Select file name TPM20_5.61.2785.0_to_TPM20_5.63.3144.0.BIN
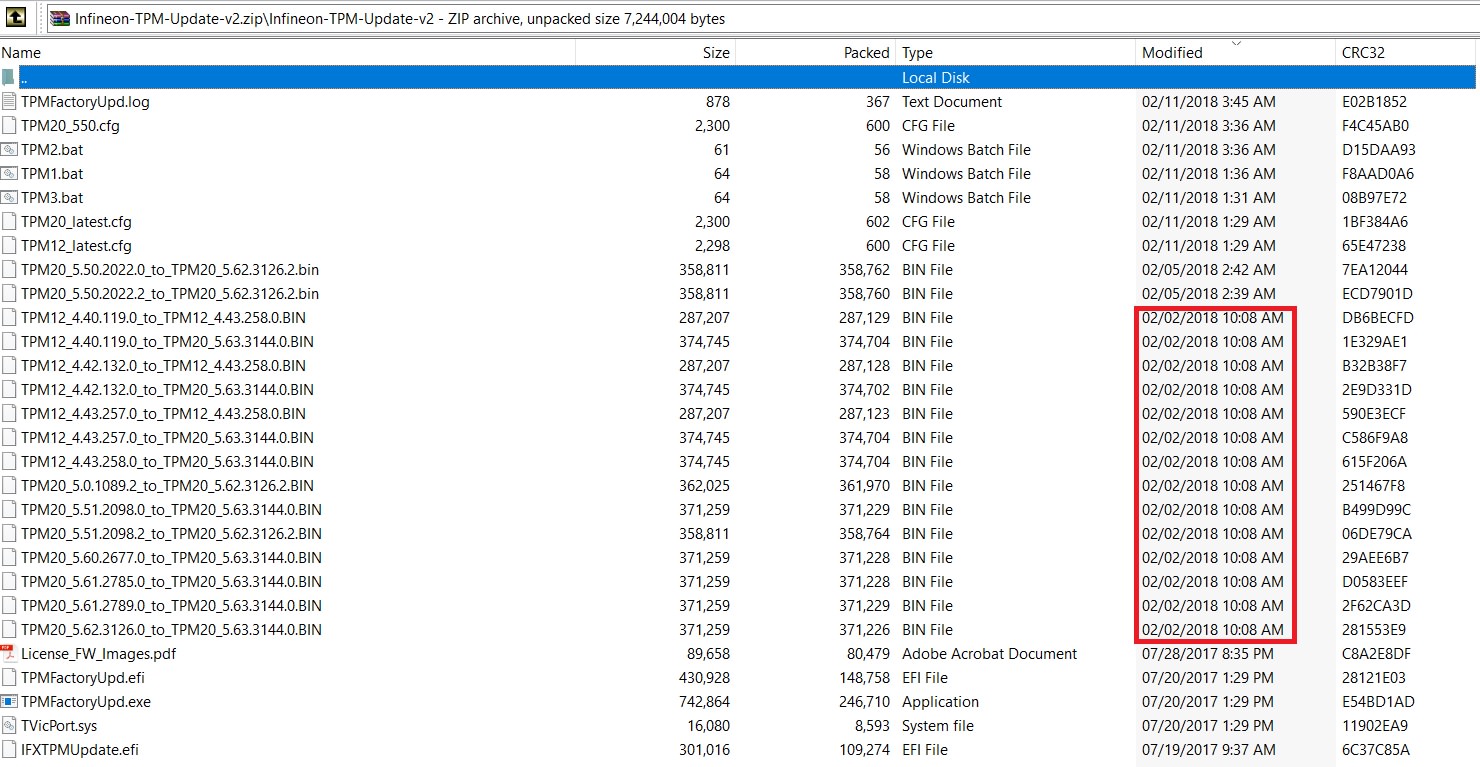The image size is (1480, 767). (171, 582)
